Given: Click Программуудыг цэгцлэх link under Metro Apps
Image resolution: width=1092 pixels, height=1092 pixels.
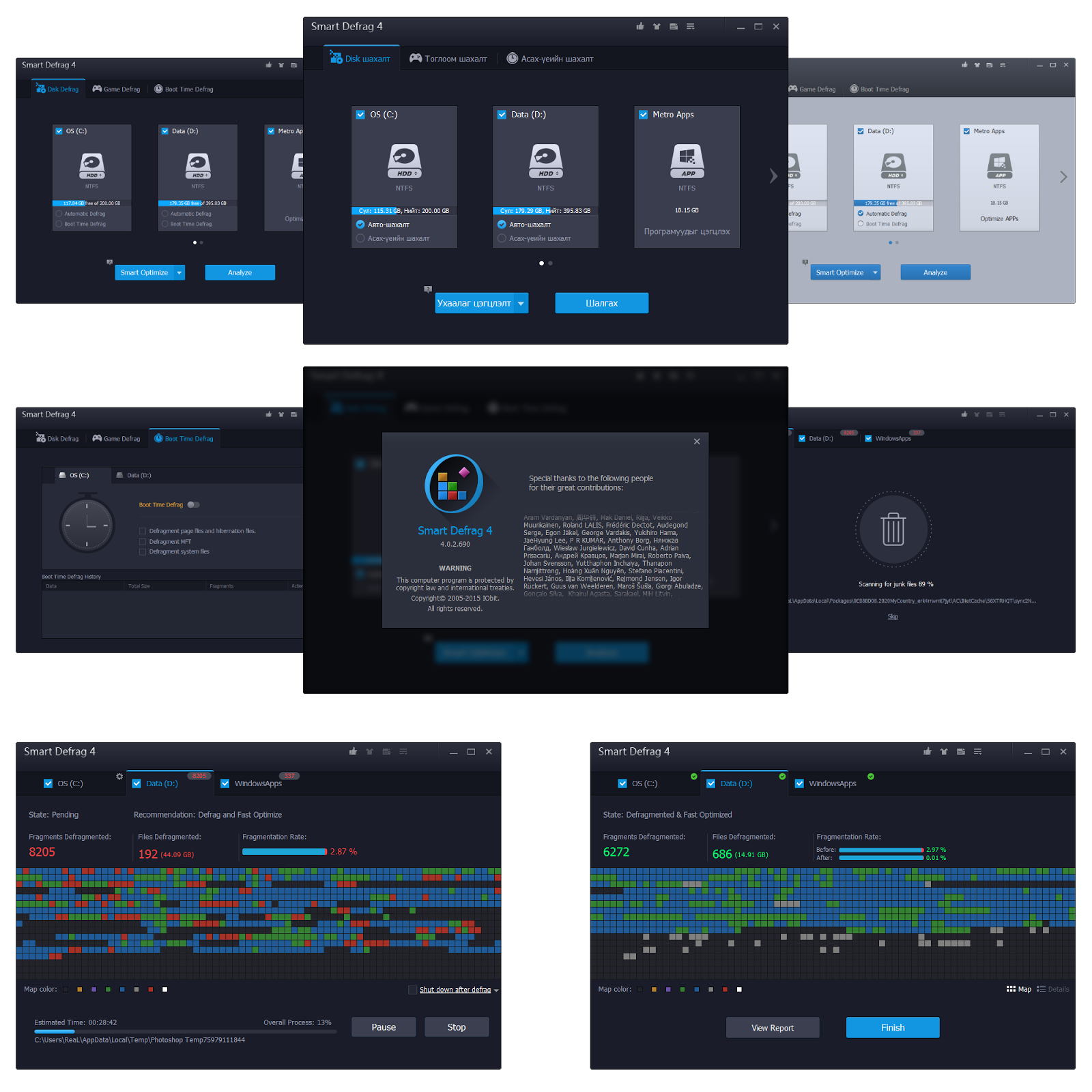Looking at the screenshot, I should tap(687, 231).
